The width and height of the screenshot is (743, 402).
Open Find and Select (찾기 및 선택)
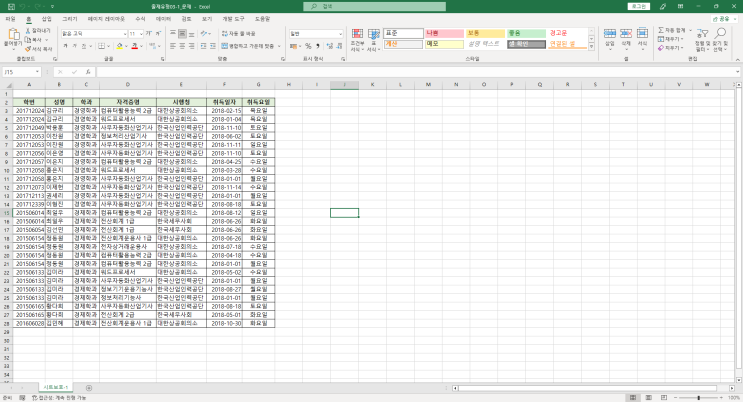[719, 40]
